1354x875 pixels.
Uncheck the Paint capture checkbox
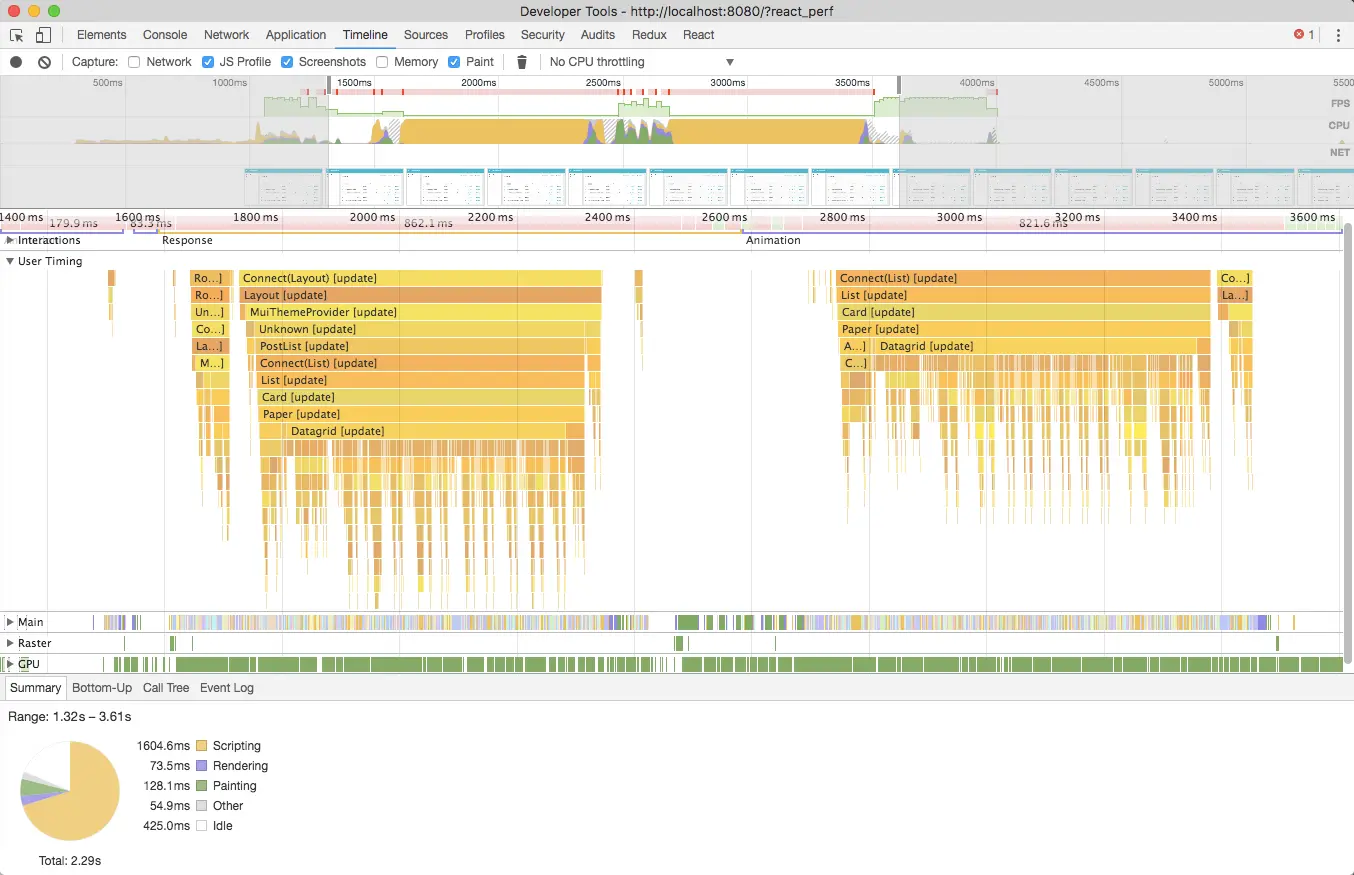(x=455, y=62)
